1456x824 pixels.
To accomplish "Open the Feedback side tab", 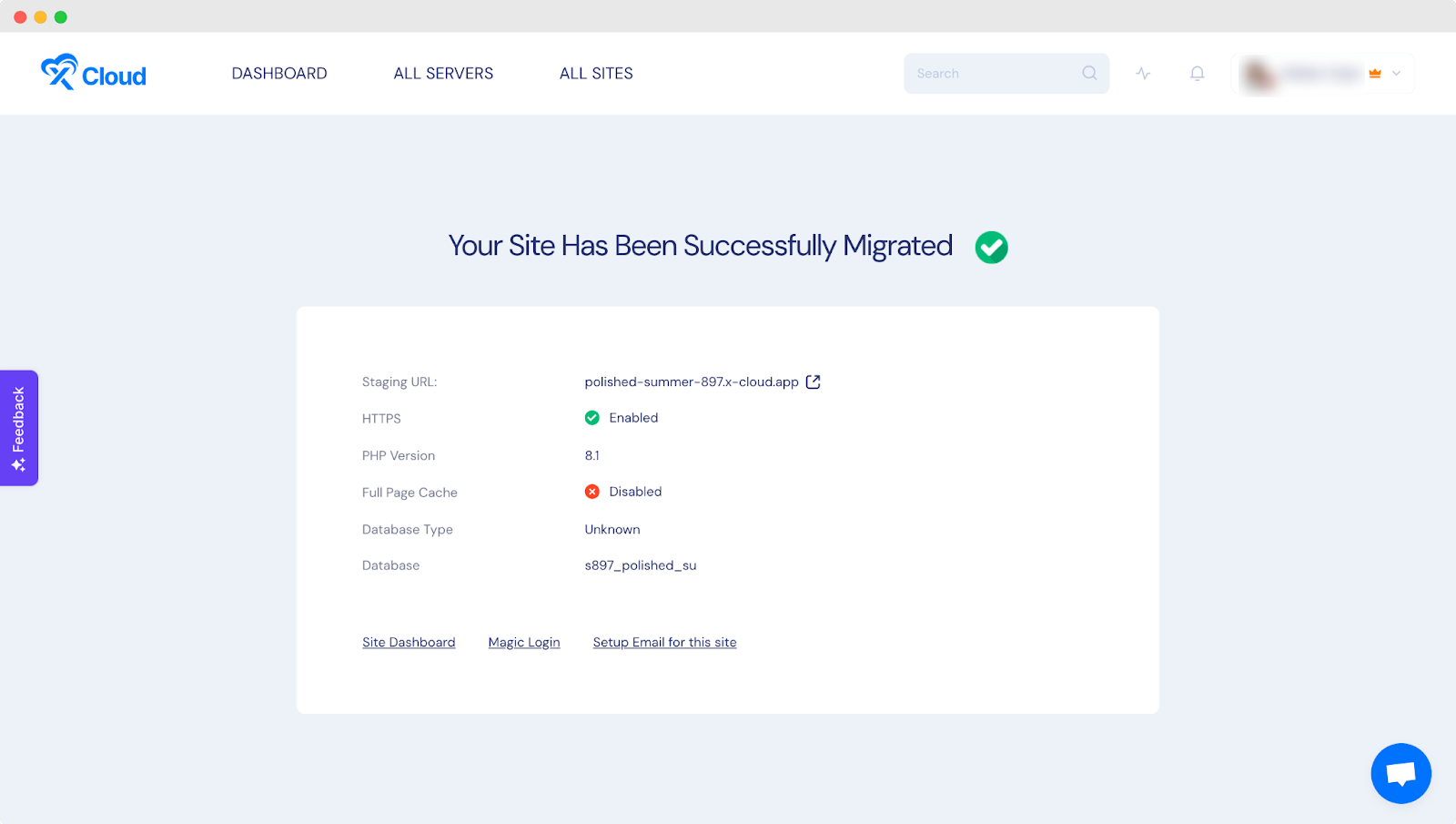I will click(19, 428).
